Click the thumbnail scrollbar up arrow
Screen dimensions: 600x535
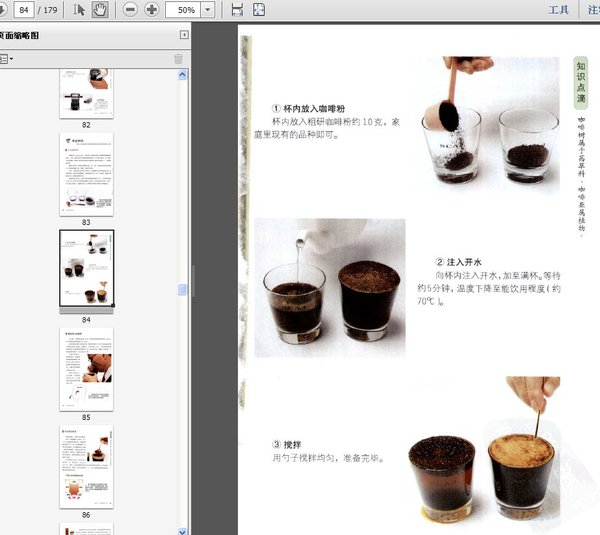click(183, 75)
